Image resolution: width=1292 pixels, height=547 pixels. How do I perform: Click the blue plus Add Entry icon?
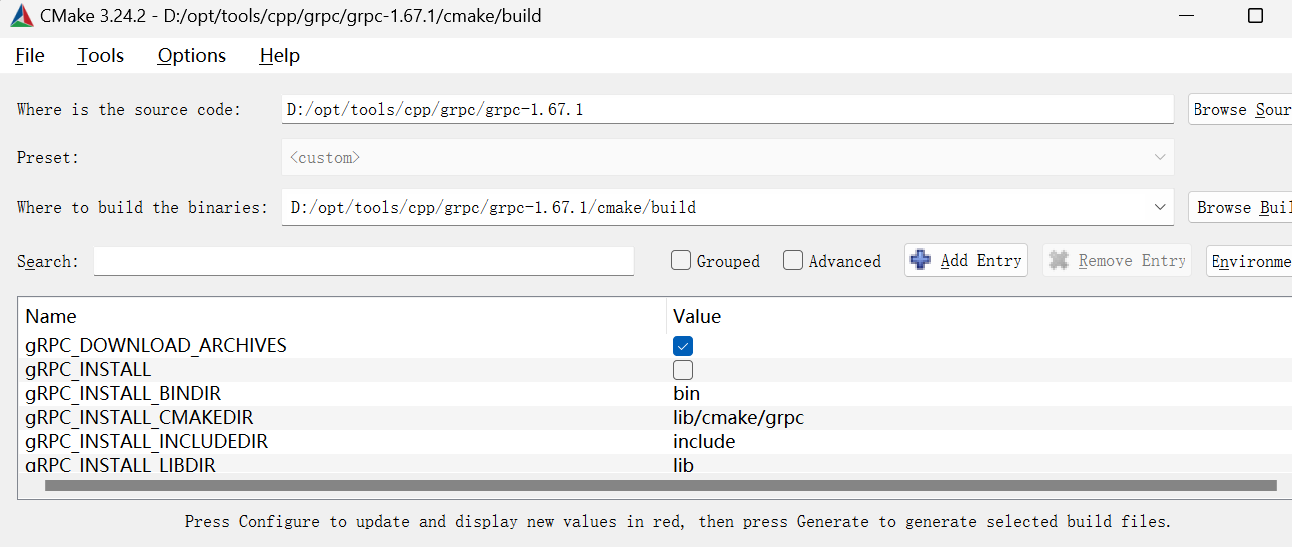pyautogui.click(x=920, y=261)
